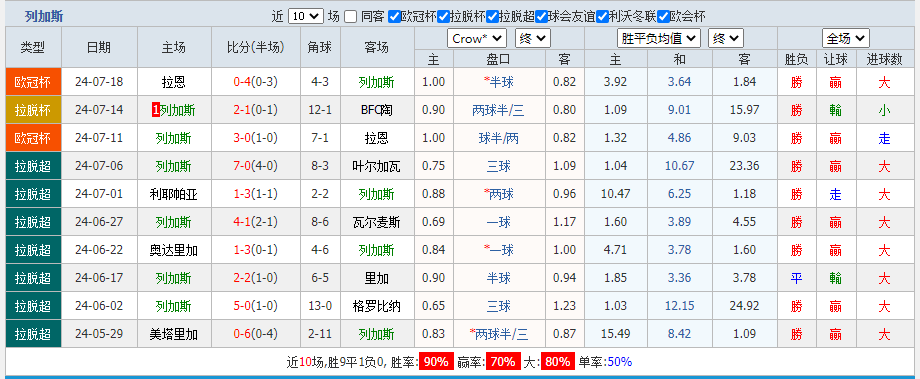The height and width of the screenshot is (379, 920).
Task: Click the 24.92 away odds value
Action: click(745, 306)
